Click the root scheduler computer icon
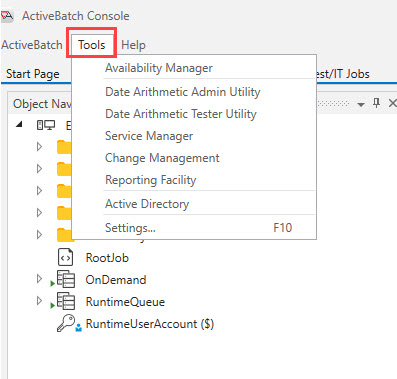The image size is (397, 379). point(46,125)
